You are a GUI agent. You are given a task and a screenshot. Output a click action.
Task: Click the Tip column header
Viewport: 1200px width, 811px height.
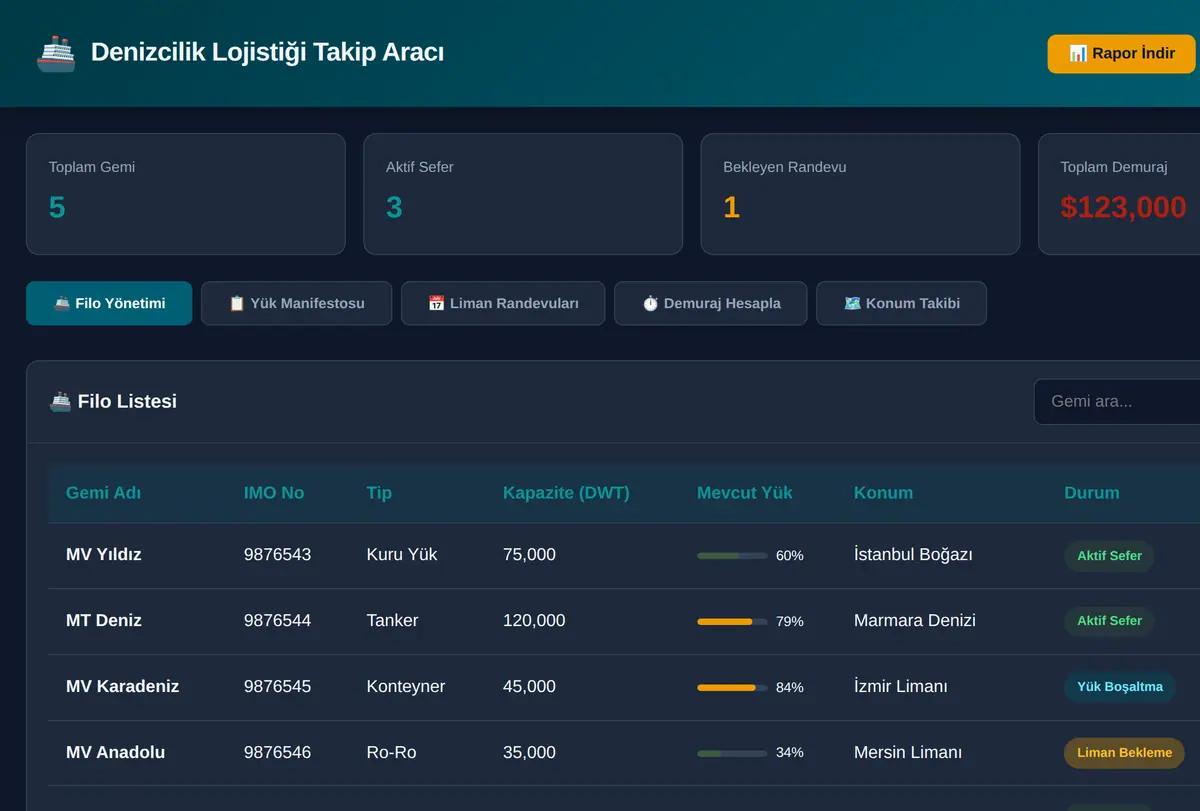click(379, 493)
